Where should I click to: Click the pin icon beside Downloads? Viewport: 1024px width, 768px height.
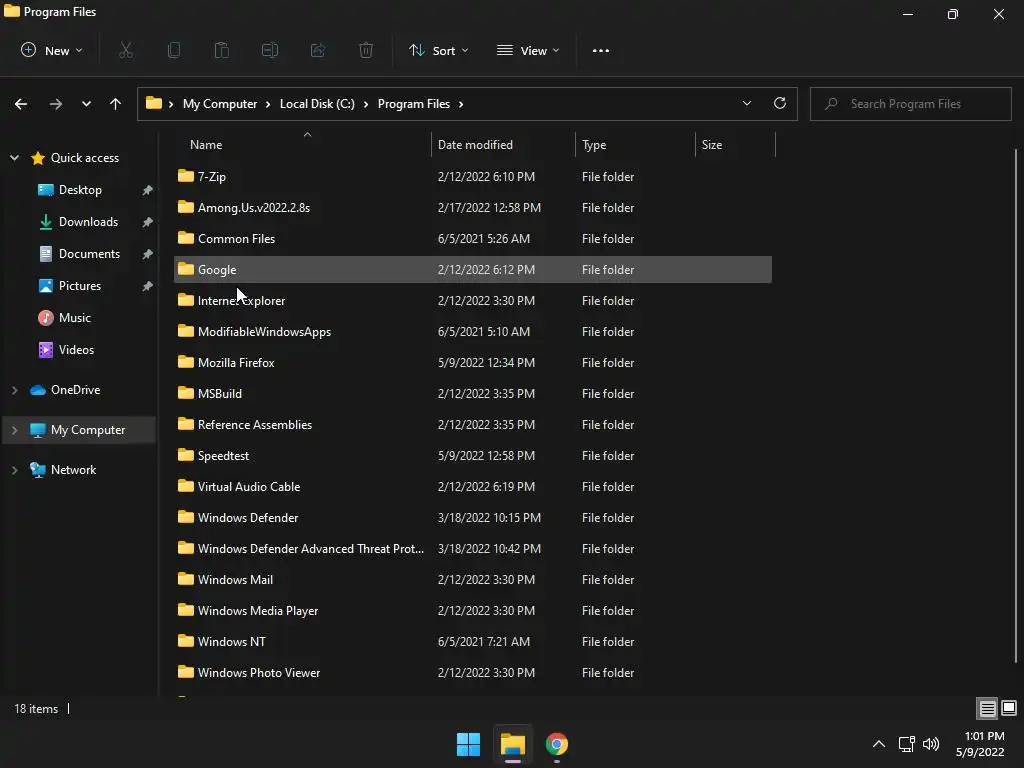coord(148,222)
